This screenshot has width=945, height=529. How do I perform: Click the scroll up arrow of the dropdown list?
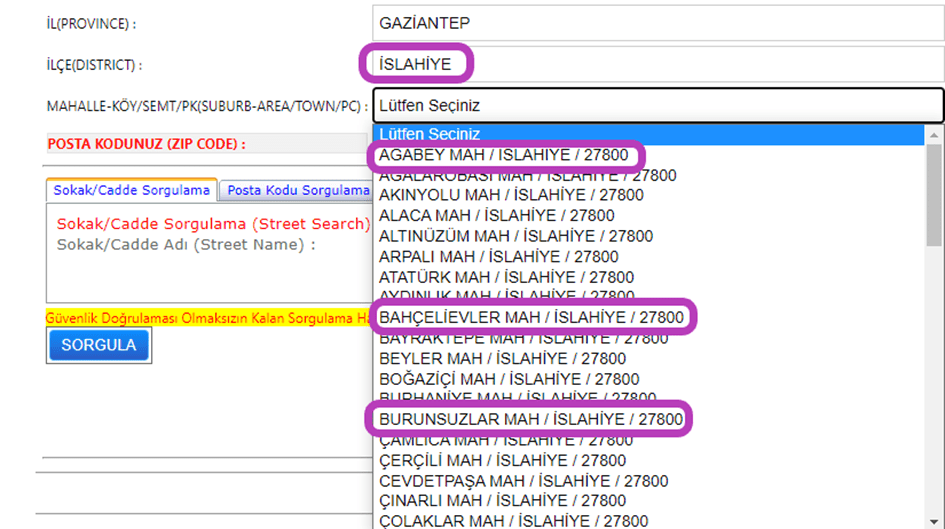tap(934, 134)
